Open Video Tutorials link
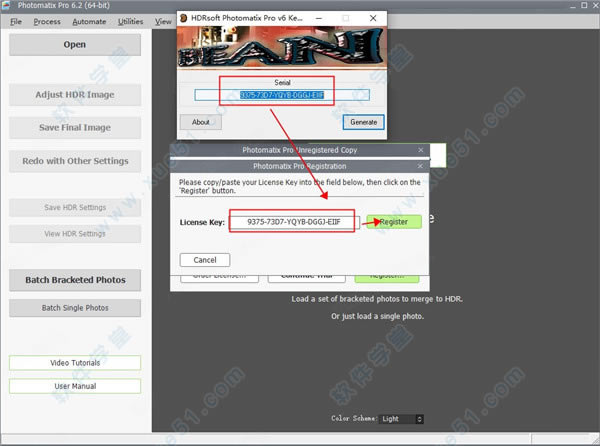This screenshot has height=446, width=600. coord(75,363)
